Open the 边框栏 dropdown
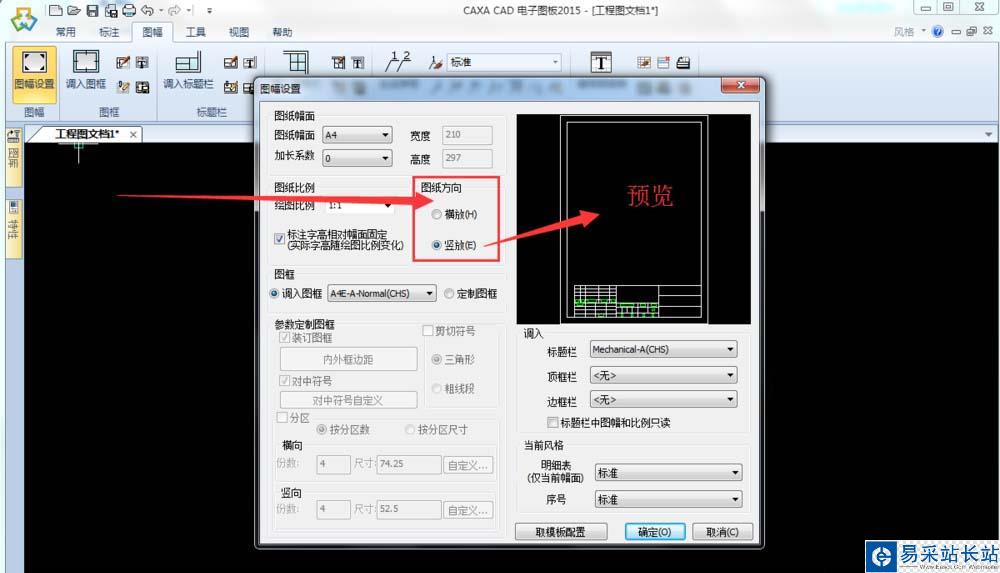The height and width of the screenshot is (573, 1000). pos(663,400)
